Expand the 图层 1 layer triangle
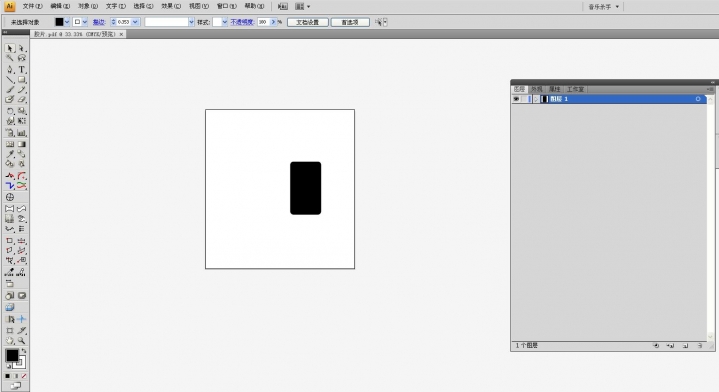The width and height of the screenshot is (719, 392). point(536,99)
